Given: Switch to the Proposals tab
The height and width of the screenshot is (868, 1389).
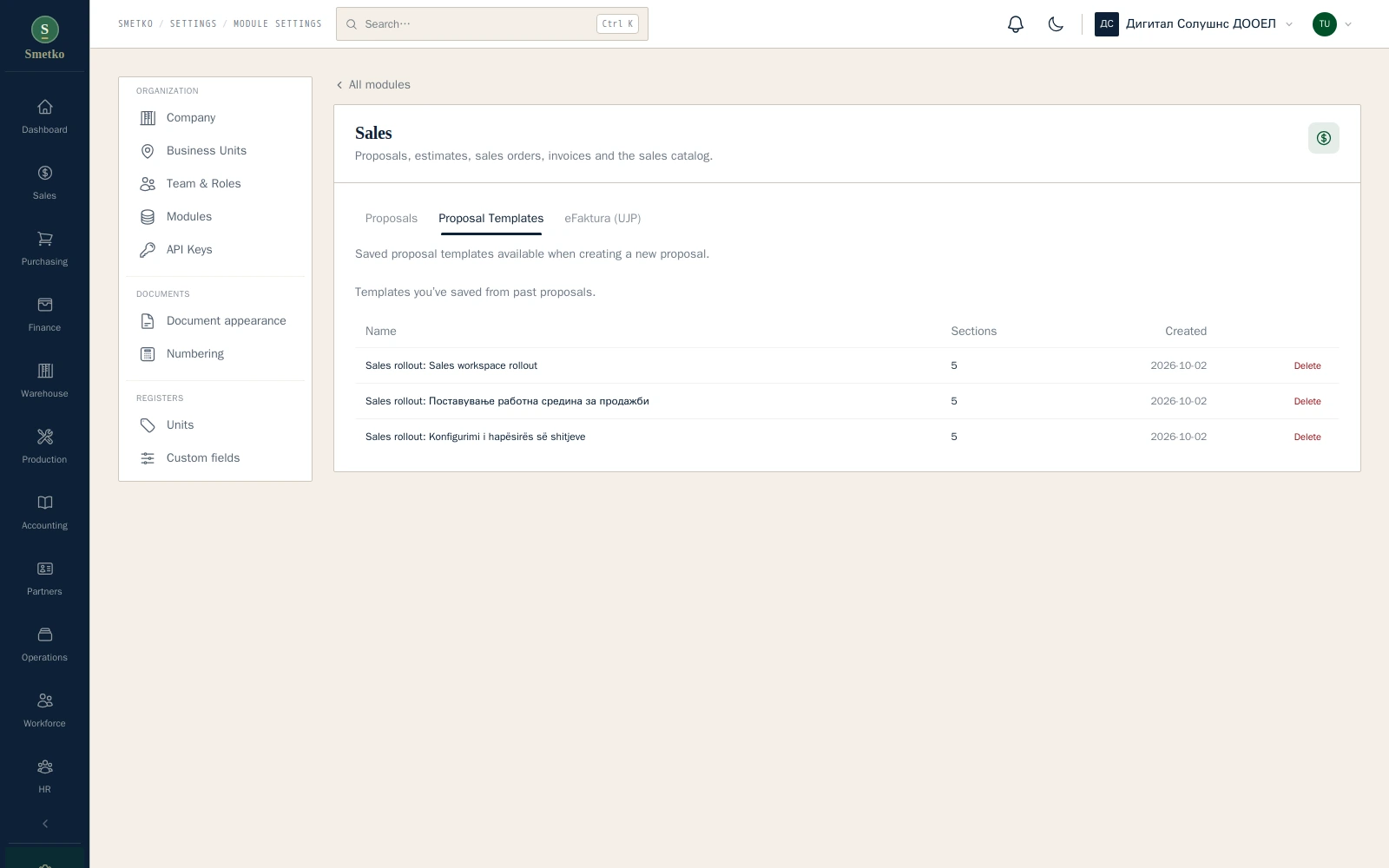Looking at the screenshot, I should [392, 219].
